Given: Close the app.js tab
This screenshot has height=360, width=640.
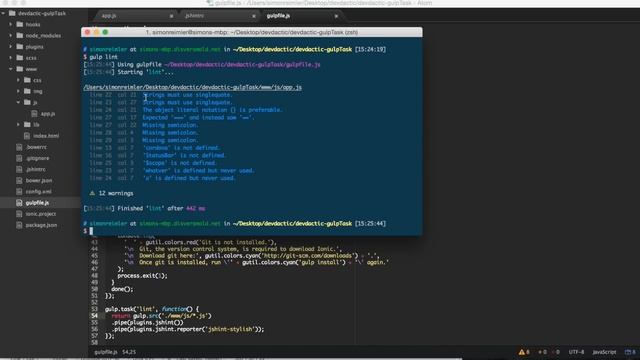Looking at the screenshot, I should click(171, 16).
